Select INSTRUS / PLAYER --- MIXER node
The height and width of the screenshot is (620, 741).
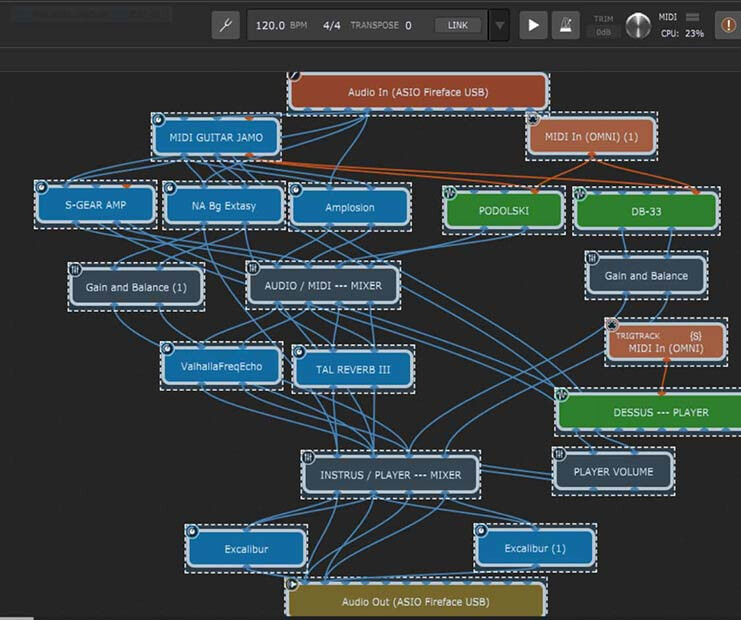390,474
